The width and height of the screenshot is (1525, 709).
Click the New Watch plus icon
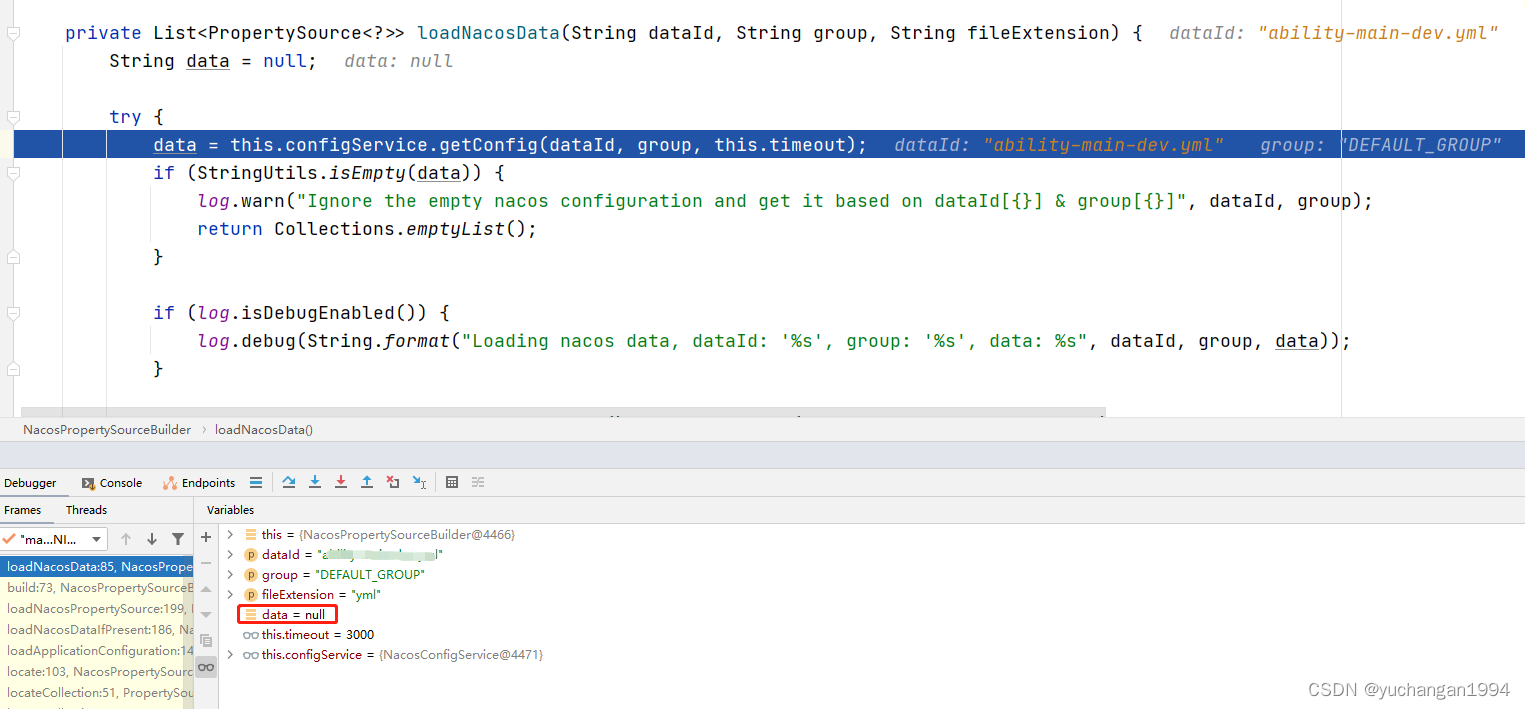206,537
